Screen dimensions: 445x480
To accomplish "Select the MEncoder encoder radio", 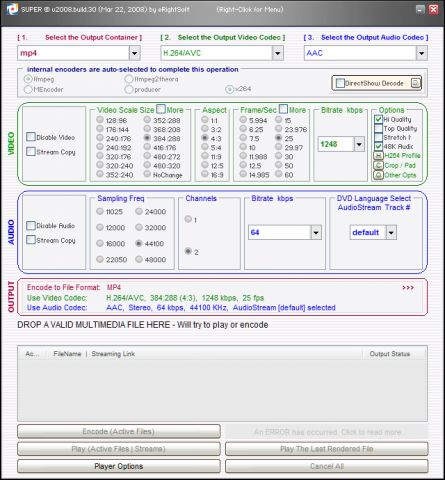I will (28, 89).
